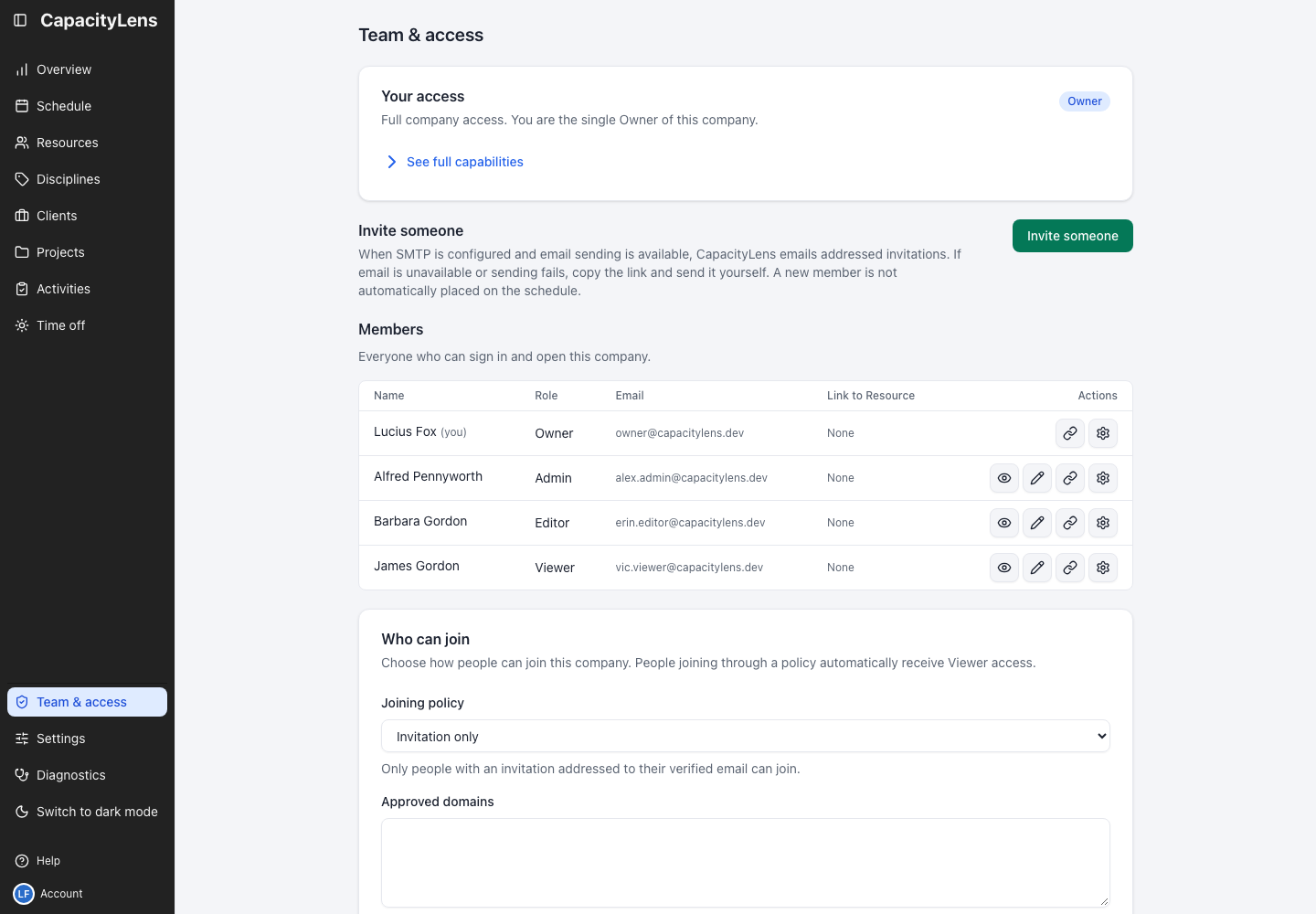Open Disciplines in the sidebar
The height and width of the screenshot is (914, 1316).
click(87, 179)
